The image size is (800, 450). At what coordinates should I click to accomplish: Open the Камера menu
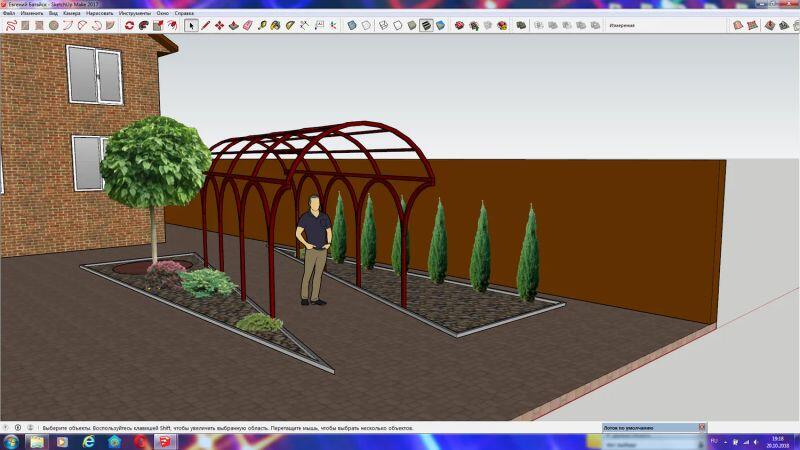pyautogui.click(x=71, y=13)
